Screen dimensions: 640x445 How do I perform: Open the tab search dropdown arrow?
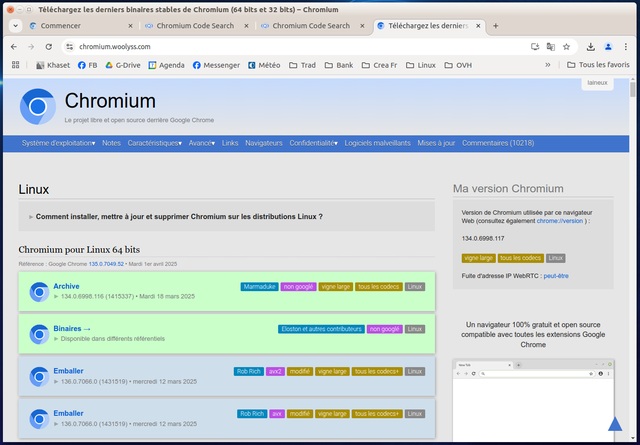click(x=16, y=26)
